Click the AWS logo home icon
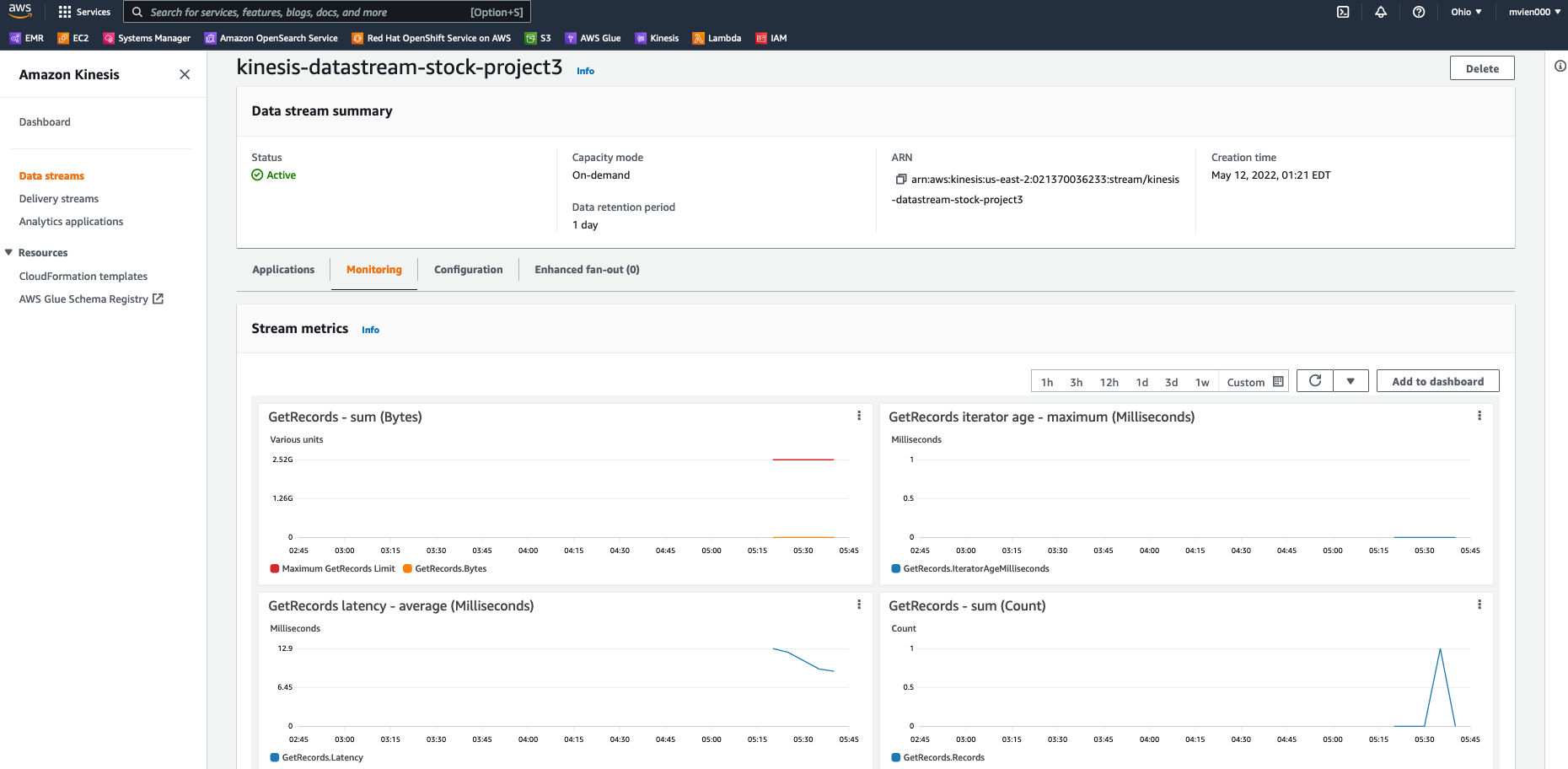Viewport: 1568px width, 769px height. 20,11
